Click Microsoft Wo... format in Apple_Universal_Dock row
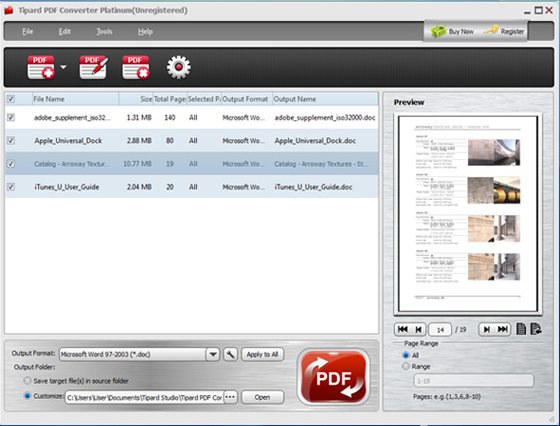 click(244, 141)
